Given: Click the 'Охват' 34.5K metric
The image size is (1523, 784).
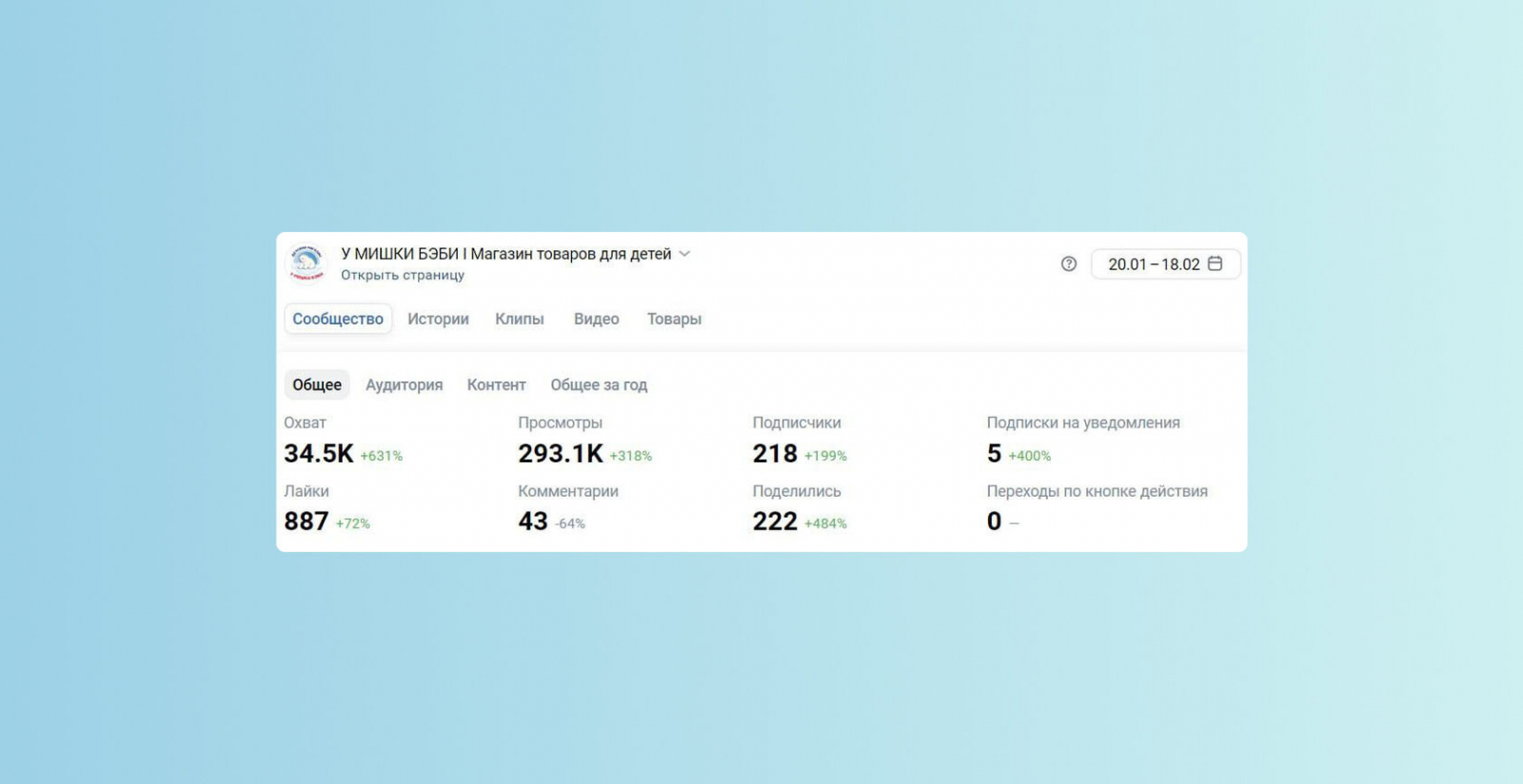Looking at the screenshot, I should pos(319,453).
